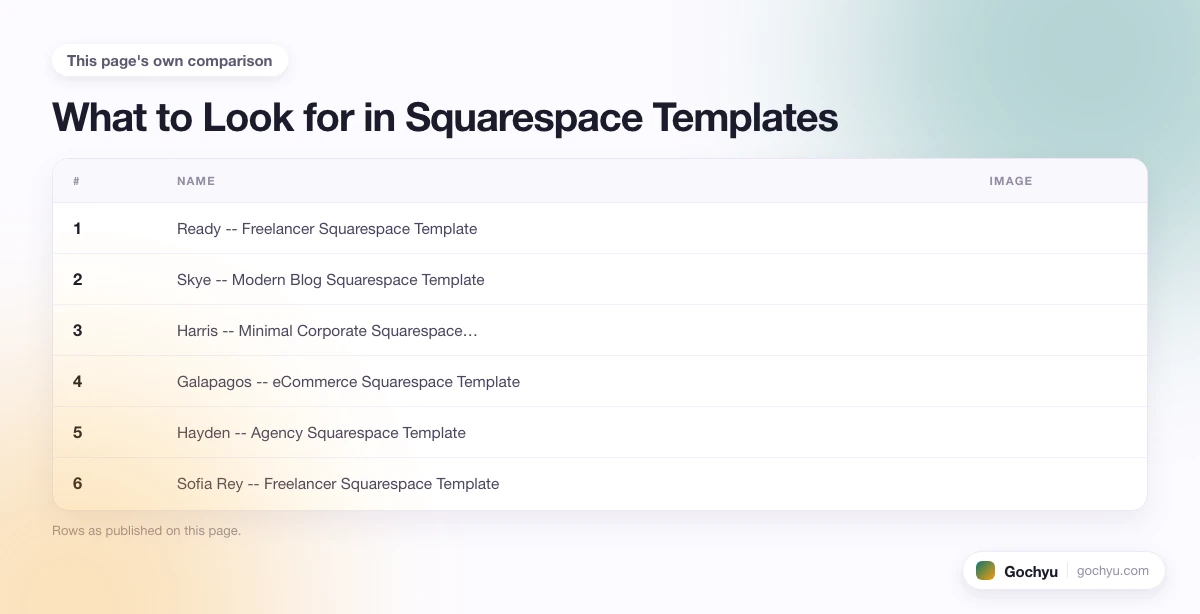The height and width of the screenshot is (614, 1200).
Task: Click row number 3 cell
Action: (77, 331)
